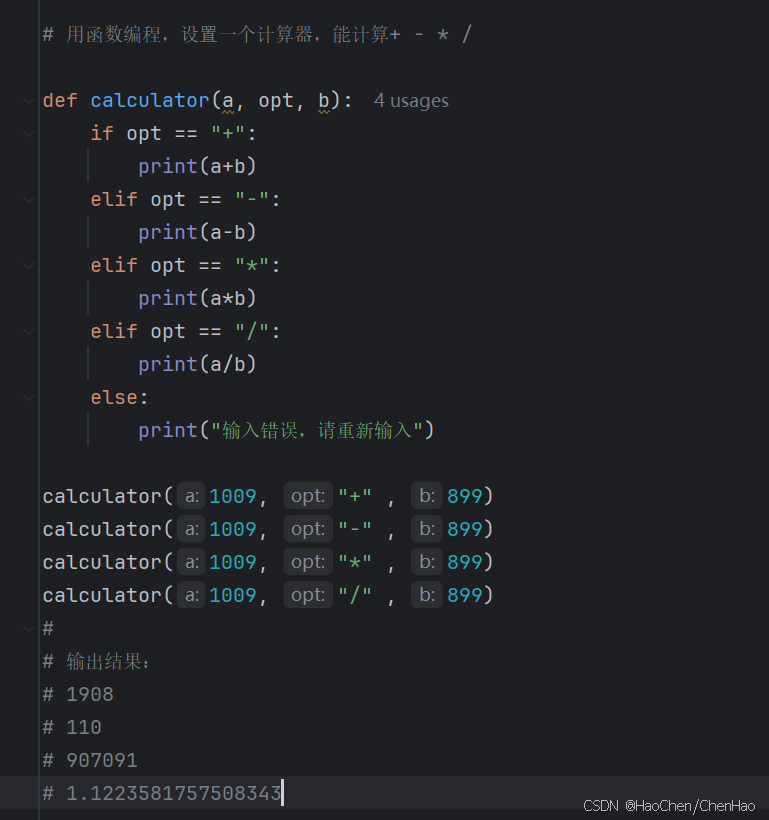Click the top Chinese comment line
Screen dimensions: 769x820
[257, 35]
